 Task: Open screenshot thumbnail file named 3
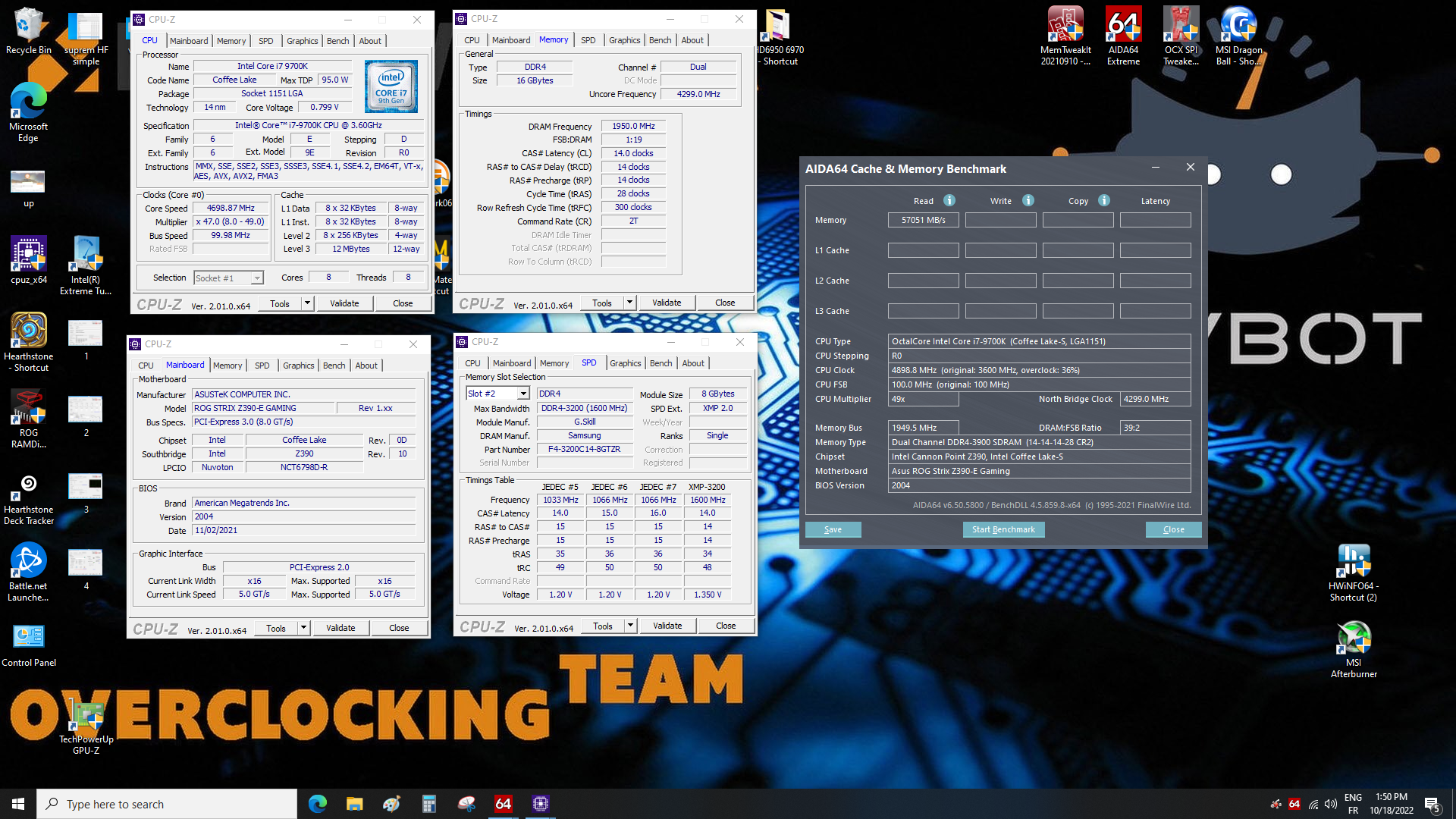coord(85,493)
